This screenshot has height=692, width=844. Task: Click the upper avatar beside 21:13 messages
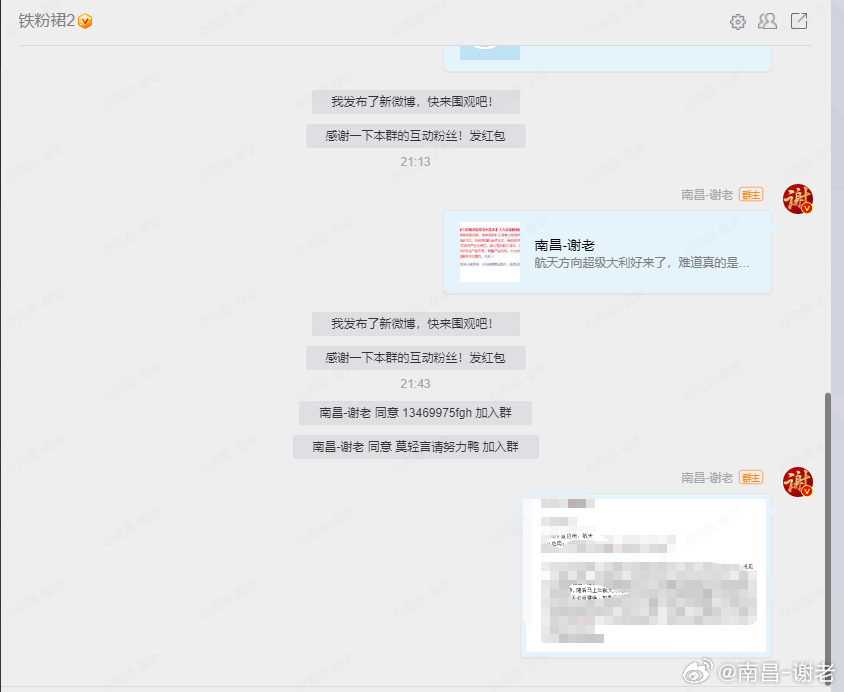coord(798,199)
